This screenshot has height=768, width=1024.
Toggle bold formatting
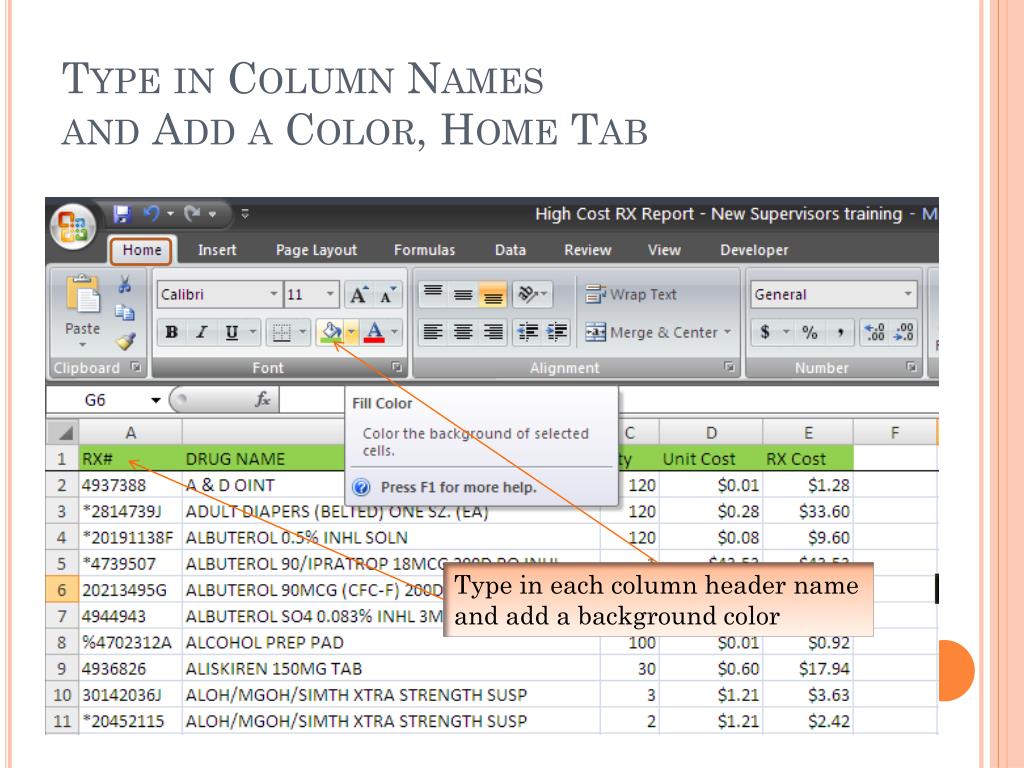172,332
